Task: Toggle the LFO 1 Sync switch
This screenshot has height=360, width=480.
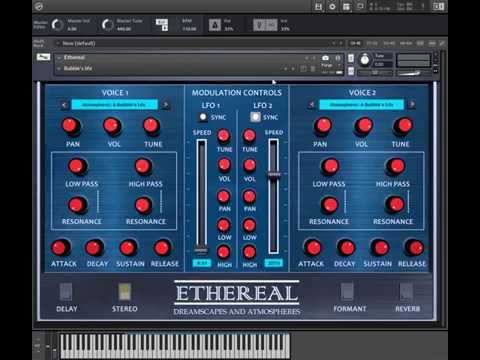Action: [x=203, y=117]
